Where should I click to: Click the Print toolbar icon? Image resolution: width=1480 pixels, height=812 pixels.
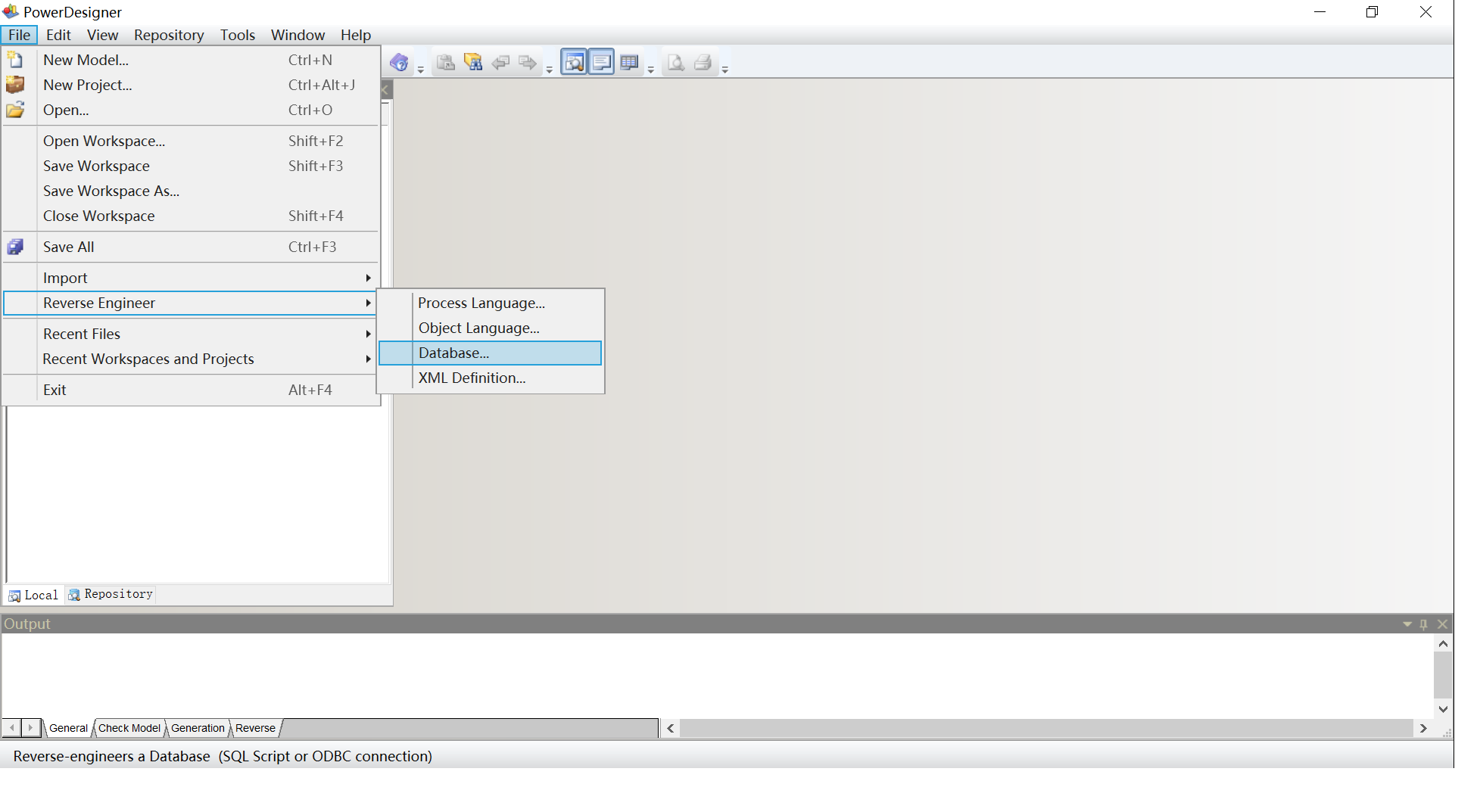[x=703, y=62]
